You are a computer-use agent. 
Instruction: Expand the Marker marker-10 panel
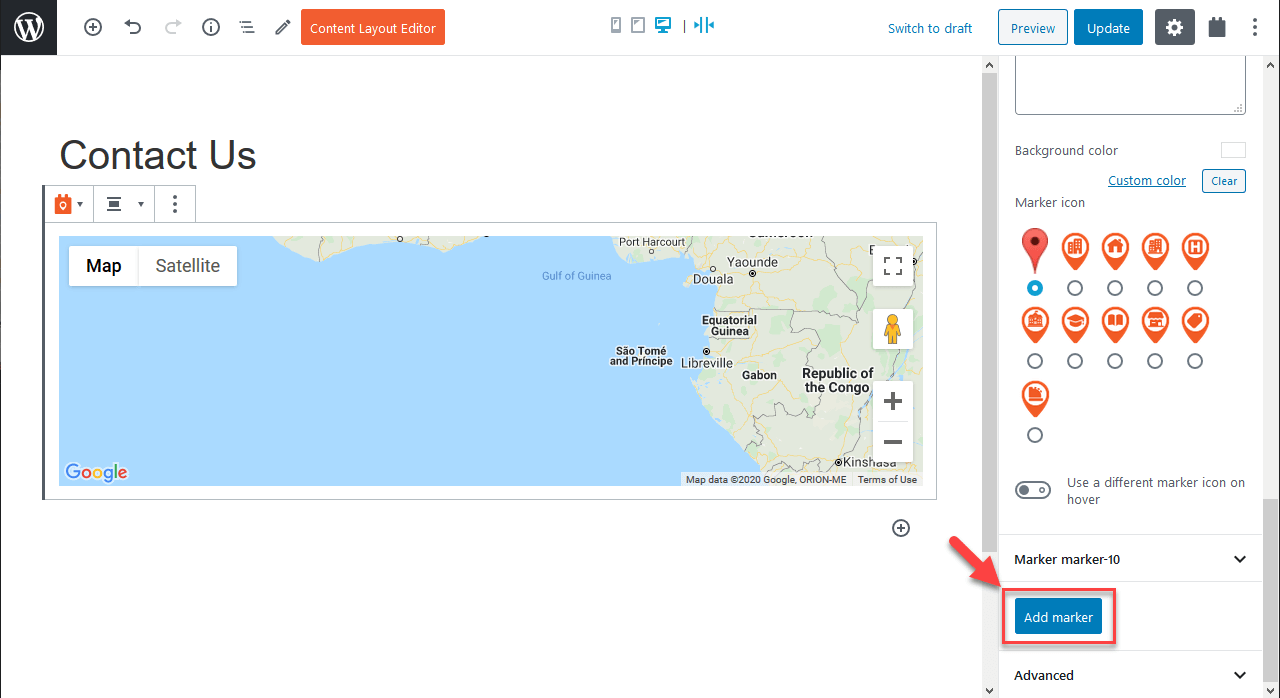click(x=1130, y=559)
